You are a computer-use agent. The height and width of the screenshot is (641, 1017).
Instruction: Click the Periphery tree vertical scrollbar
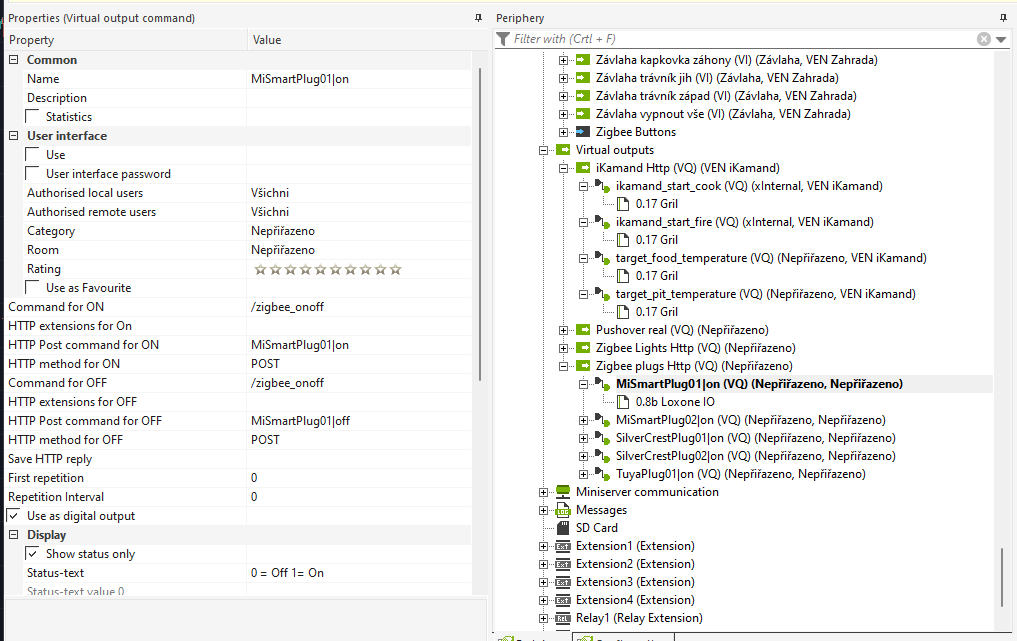pyautogui.click(x=1002, y=577)
